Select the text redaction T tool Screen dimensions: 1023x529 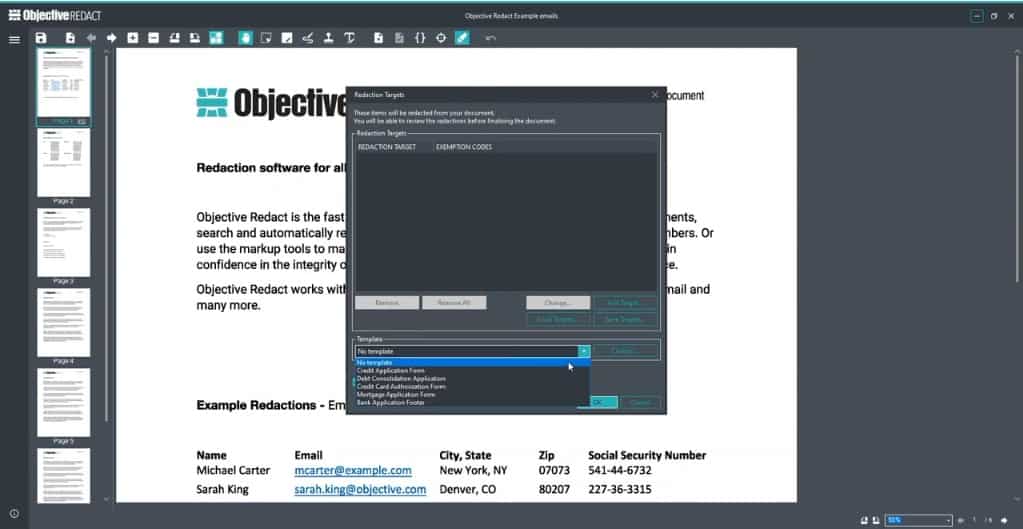[x=349, y=38]
